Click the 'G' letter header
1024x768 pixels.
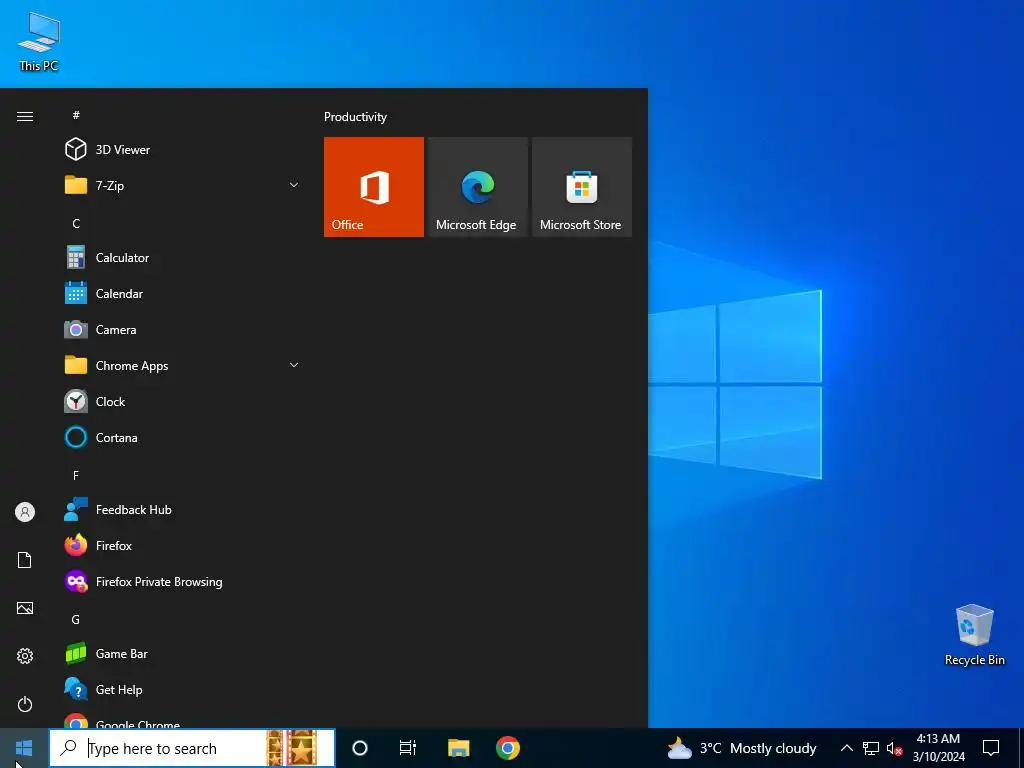click(76, 619)
